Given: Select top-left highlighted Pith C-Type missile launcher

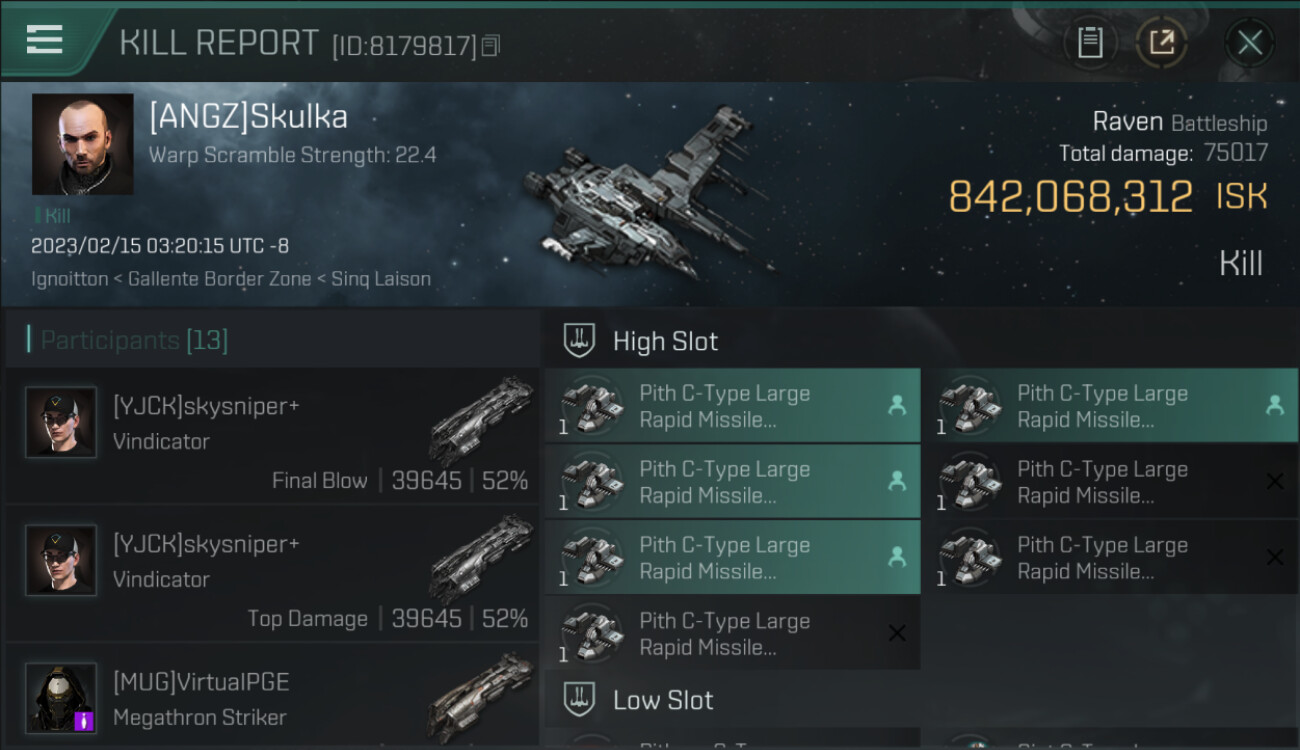Looking at the screenshot, I should (x=732, y=406).
